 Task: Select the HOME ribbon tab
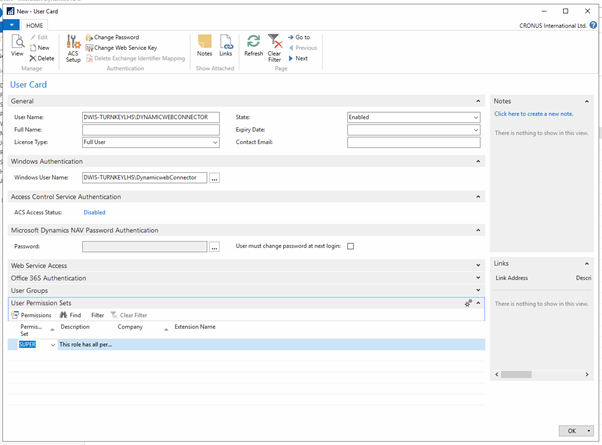pyautogui.click(x=35, y=25)
